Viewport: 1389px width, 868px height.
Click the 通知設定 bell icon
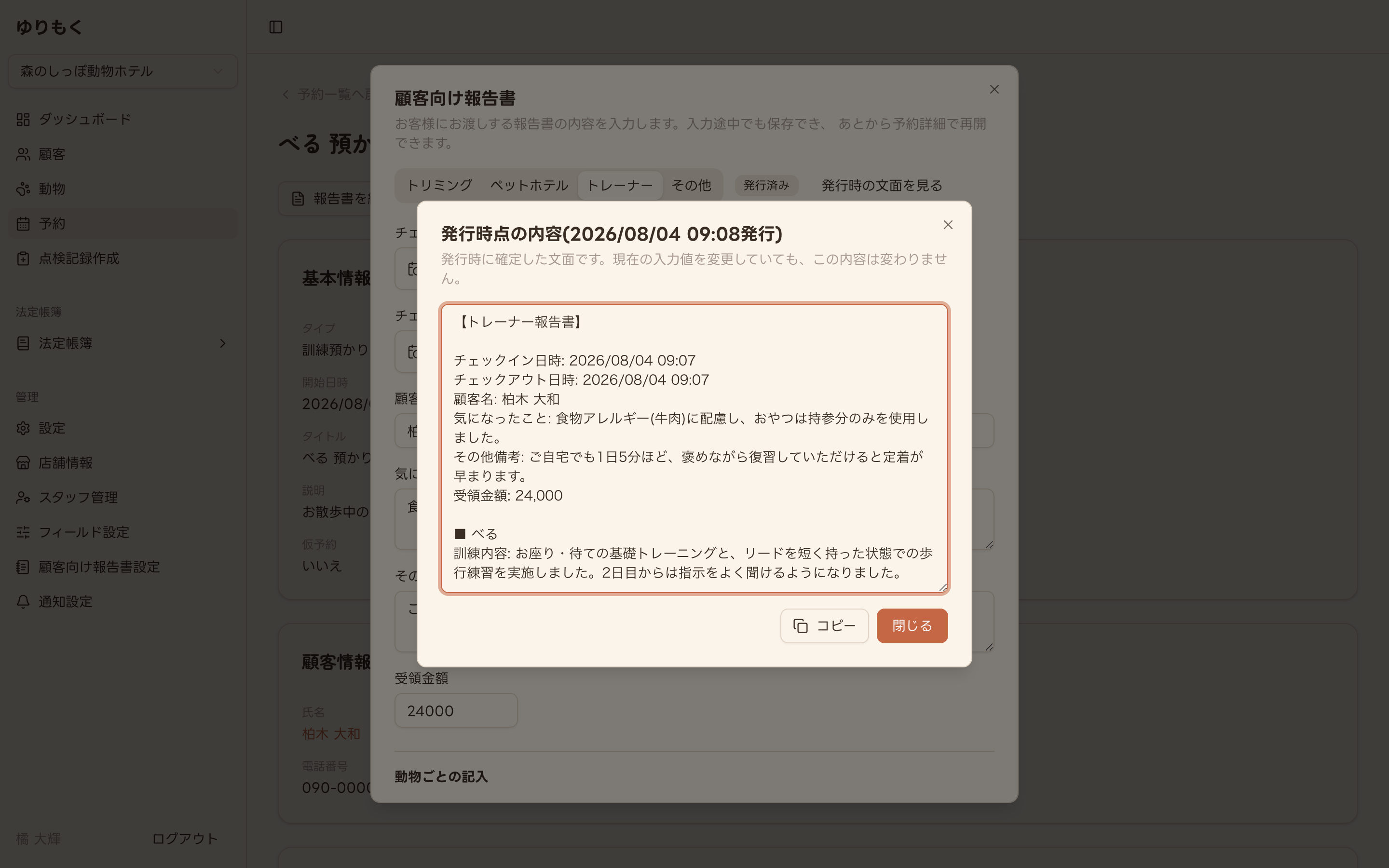pyautogui.click(x=23, y=602)
